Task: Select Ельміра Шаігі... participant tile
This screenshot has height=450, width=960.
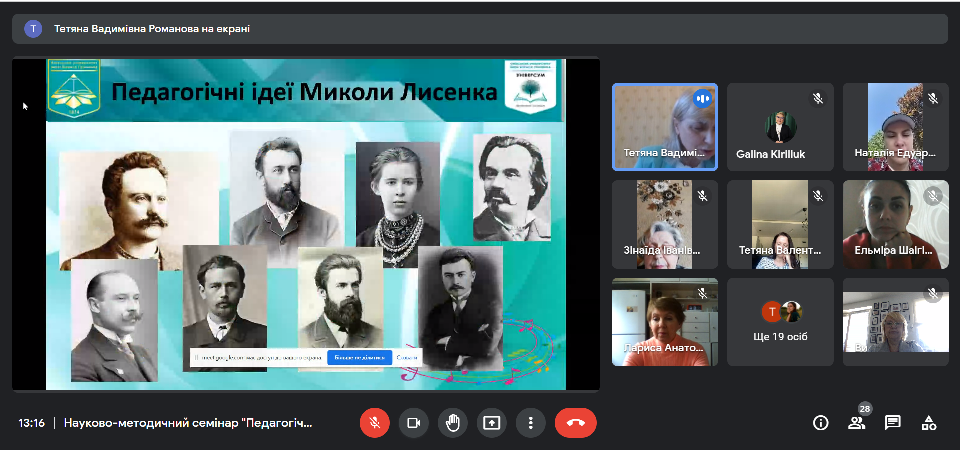Action: (x=896, y=224)
